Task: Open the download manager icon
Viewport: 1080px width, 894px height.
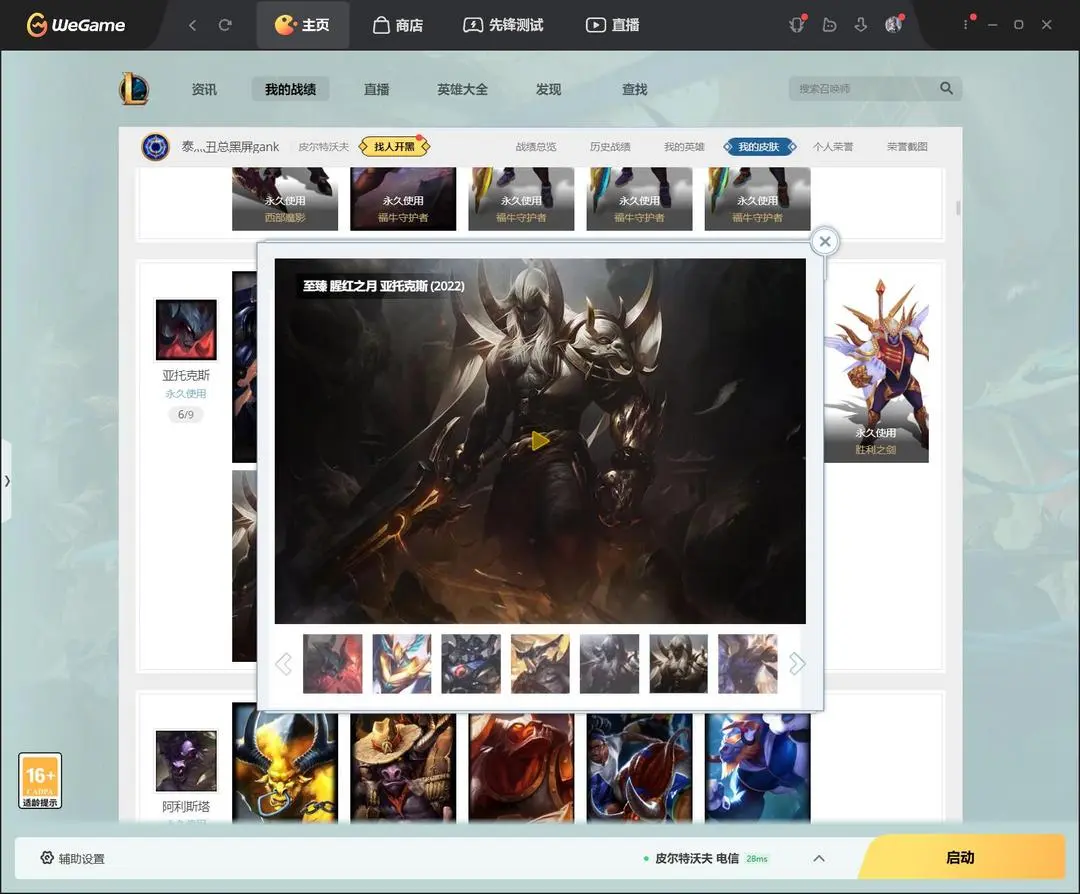Action: [861, 25]
